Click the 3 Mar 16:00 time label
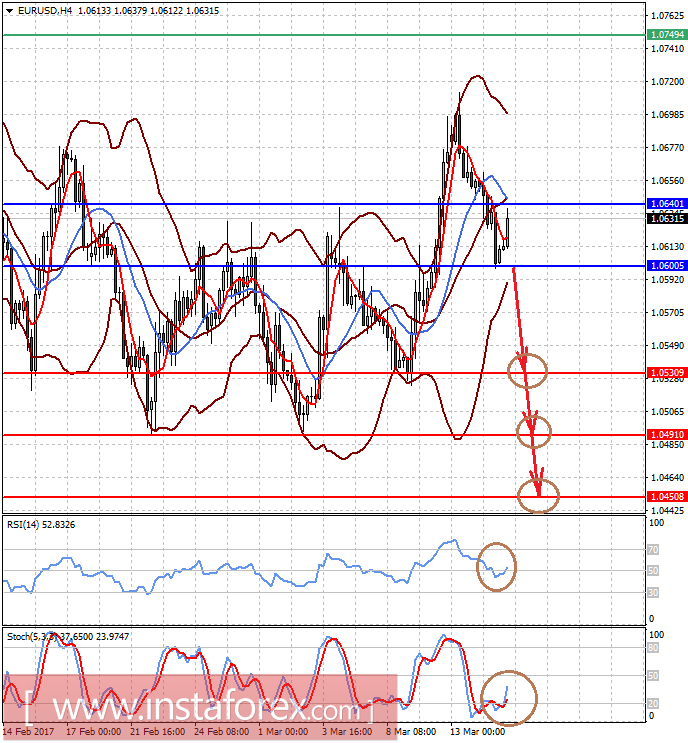Image resolution: width=688 pixels, height=743 pixels. tap(347, 731)
